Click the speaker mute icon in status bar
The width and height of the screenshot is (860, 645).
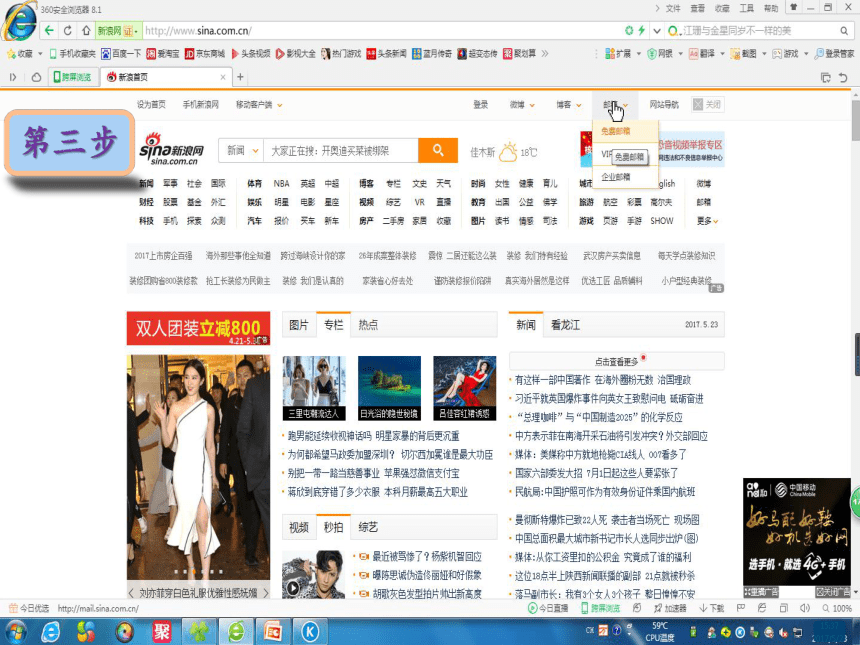805,608
